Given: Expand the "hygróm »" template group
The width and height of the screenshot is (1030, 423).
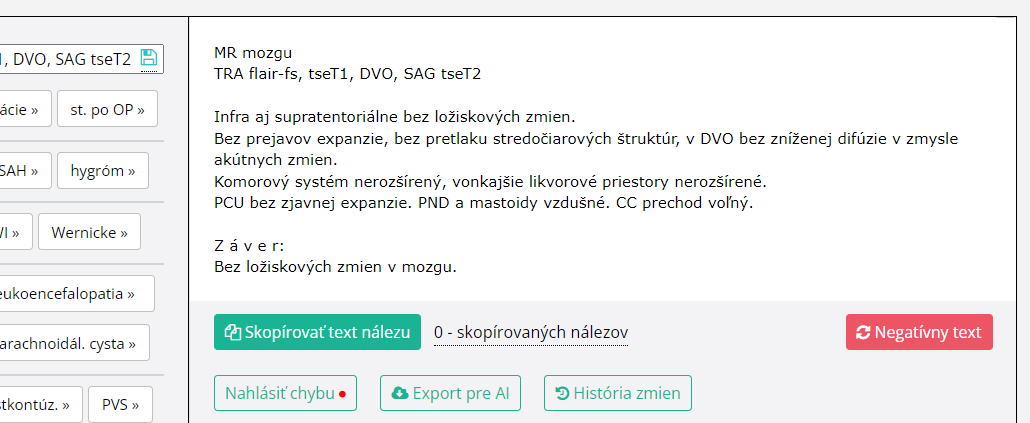Looking at the screenshot, I should pyautogui.click(x=103, y=170).
